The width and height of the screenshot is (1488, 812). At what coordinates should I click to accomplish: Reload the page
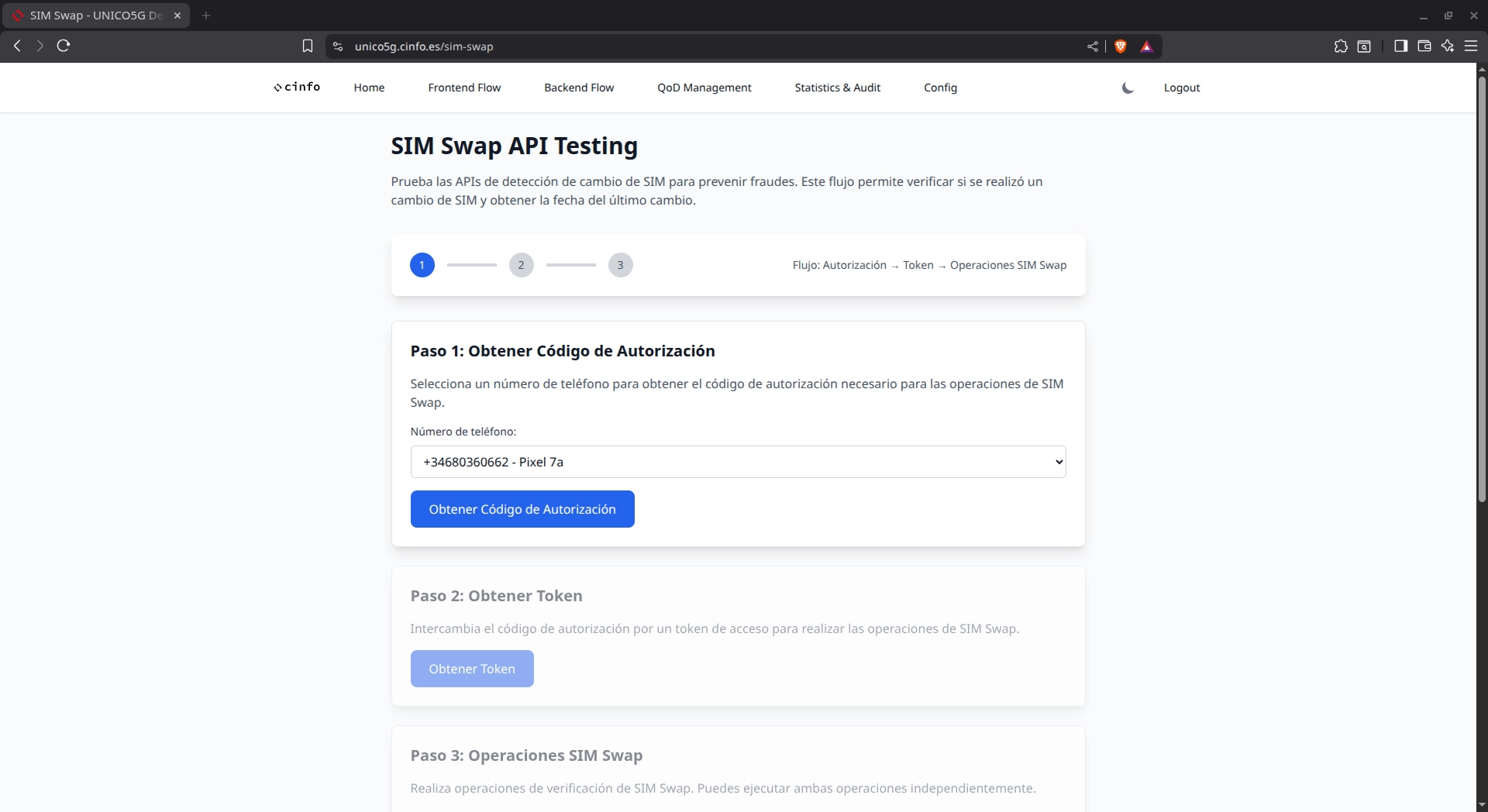(x=64, y=46)
